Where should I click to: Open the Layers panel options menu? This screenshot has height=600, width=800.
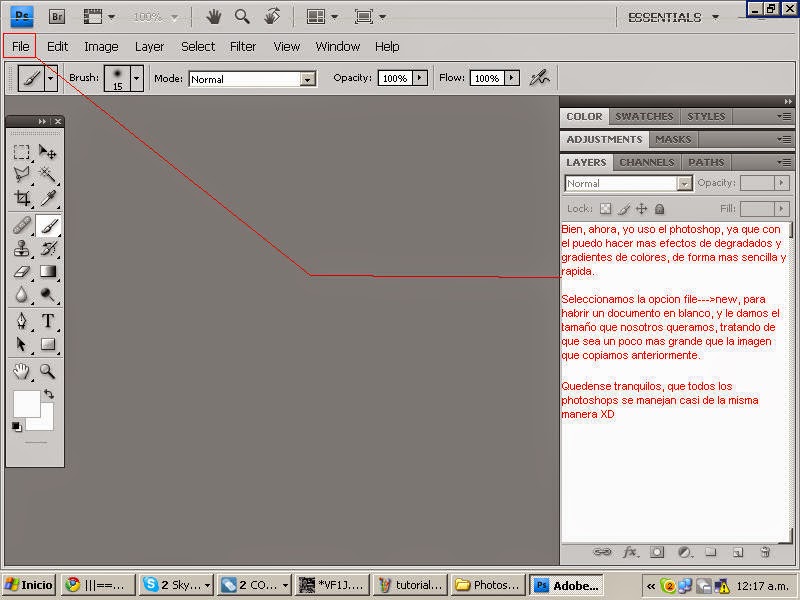(x=784, y=163)
